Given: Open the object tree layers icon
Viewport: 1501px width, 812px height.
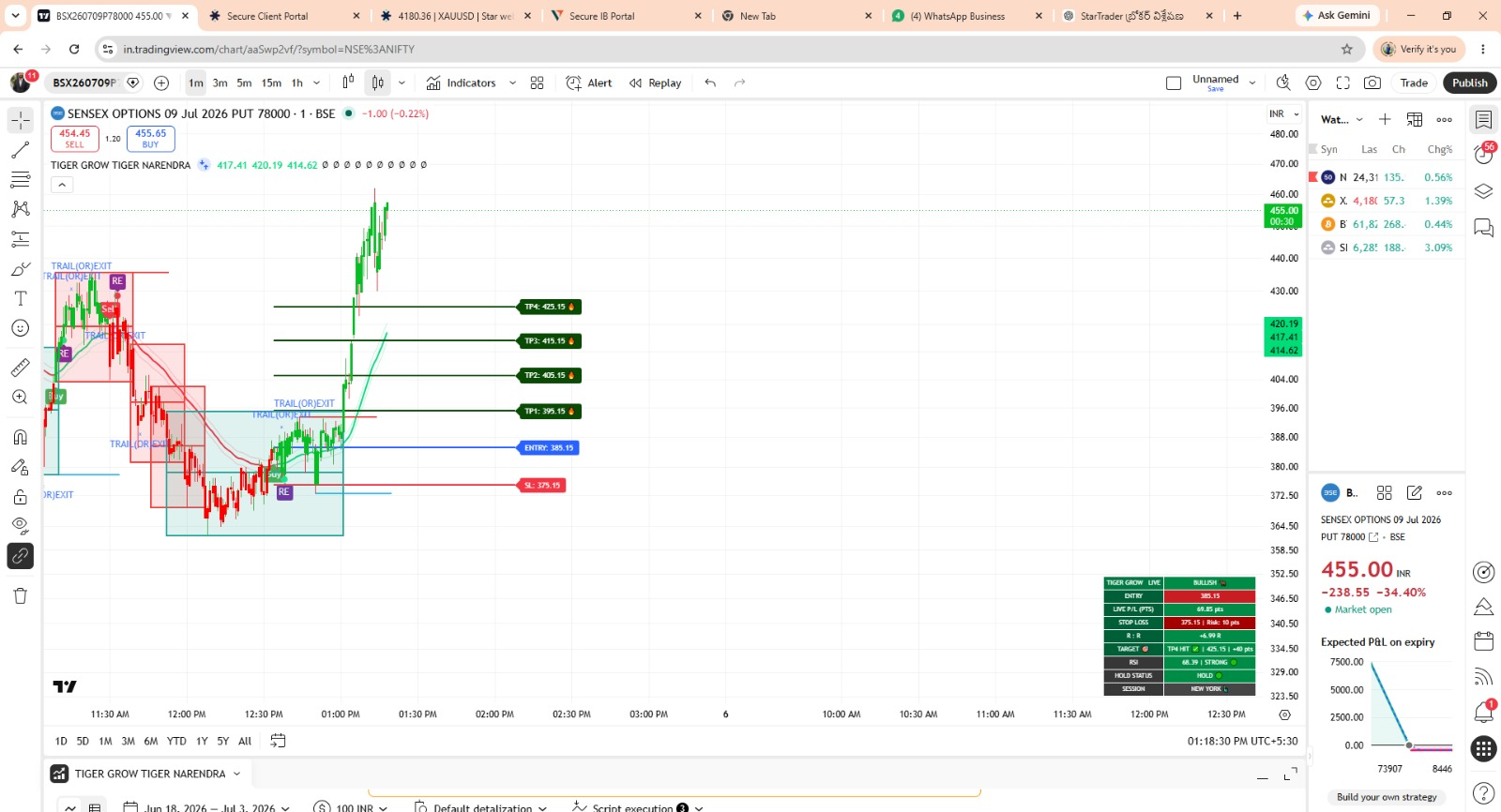Looking at the screenshot, I should click(x=1483, y=191).
